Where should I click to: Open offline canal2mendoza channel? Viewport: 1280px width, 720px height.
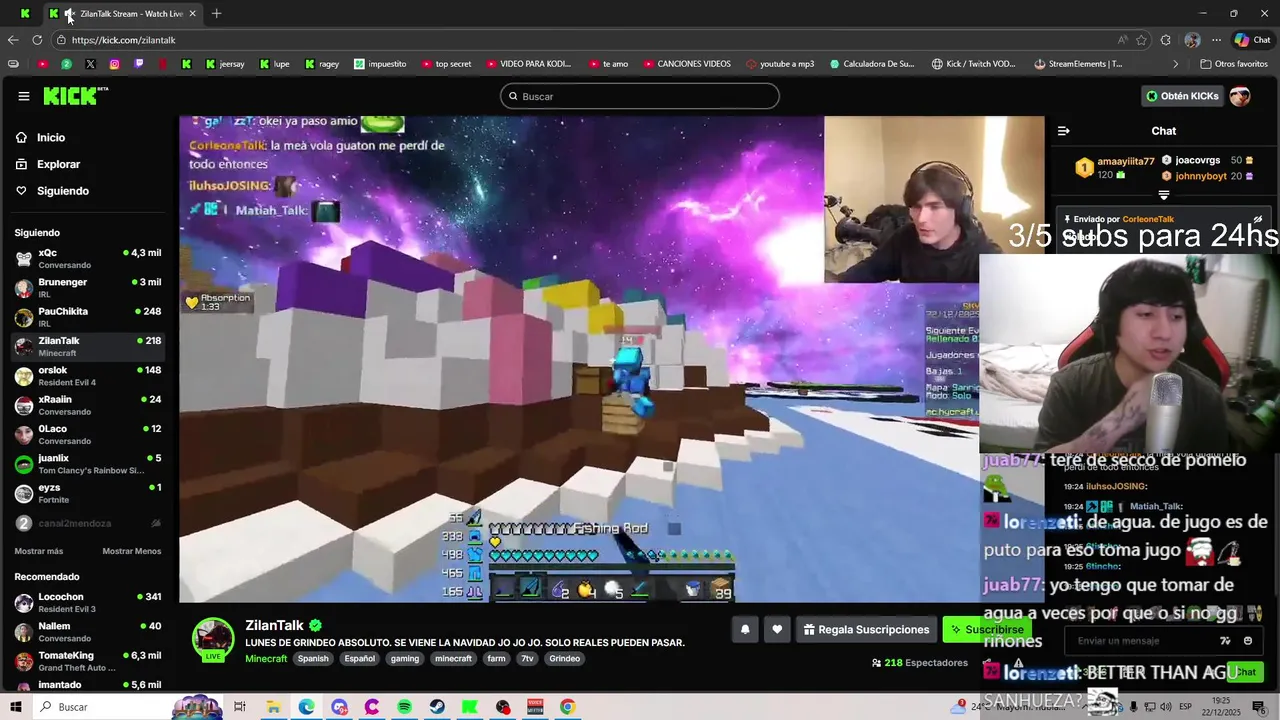coord(88,523)
